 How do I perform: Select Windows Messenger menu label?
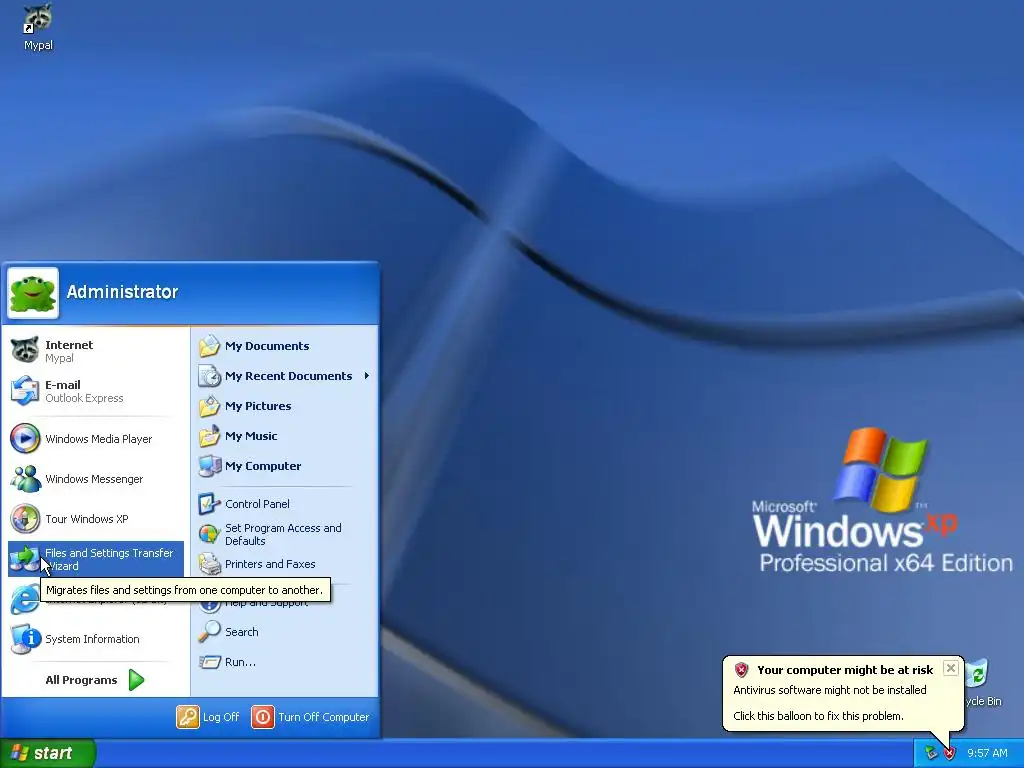click(94, 479)
